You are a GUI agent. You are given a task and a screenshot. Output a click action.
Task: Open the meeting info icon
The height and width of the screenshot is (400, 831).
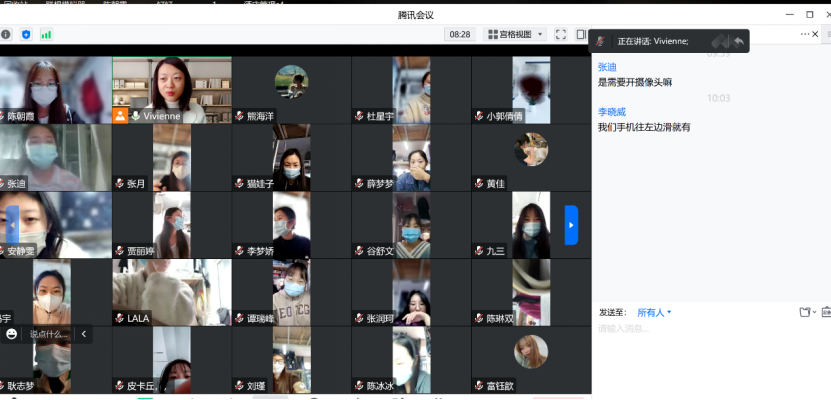(6, 35)
